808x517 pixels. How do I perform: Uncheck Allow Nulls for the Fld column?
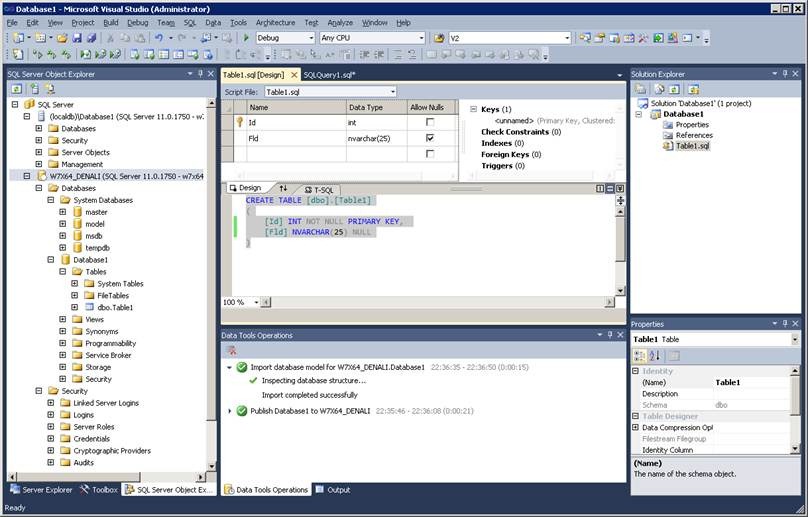click(429, 138)
